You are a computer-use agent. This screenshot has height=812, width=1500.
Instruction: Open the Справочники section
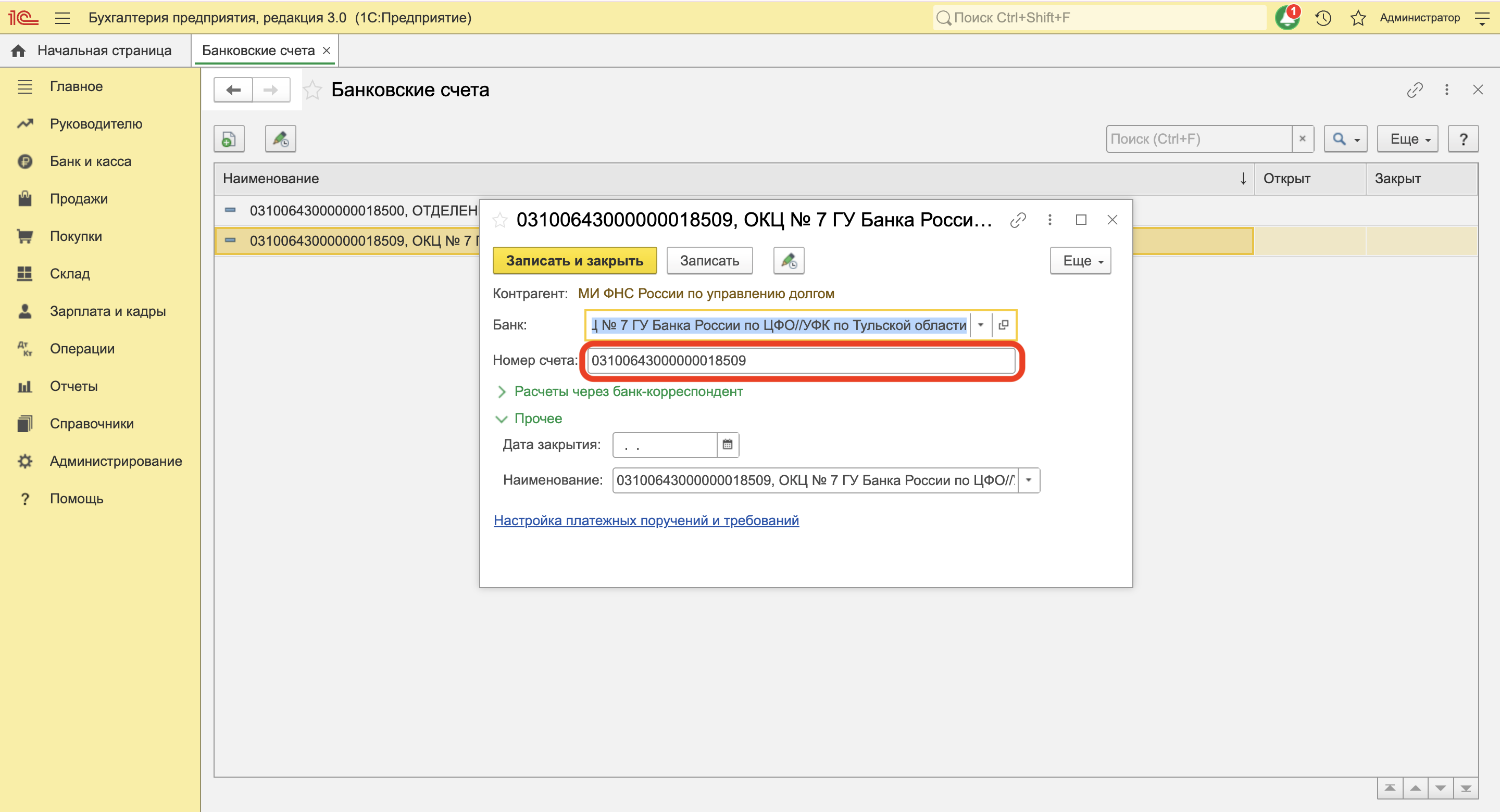92,424
